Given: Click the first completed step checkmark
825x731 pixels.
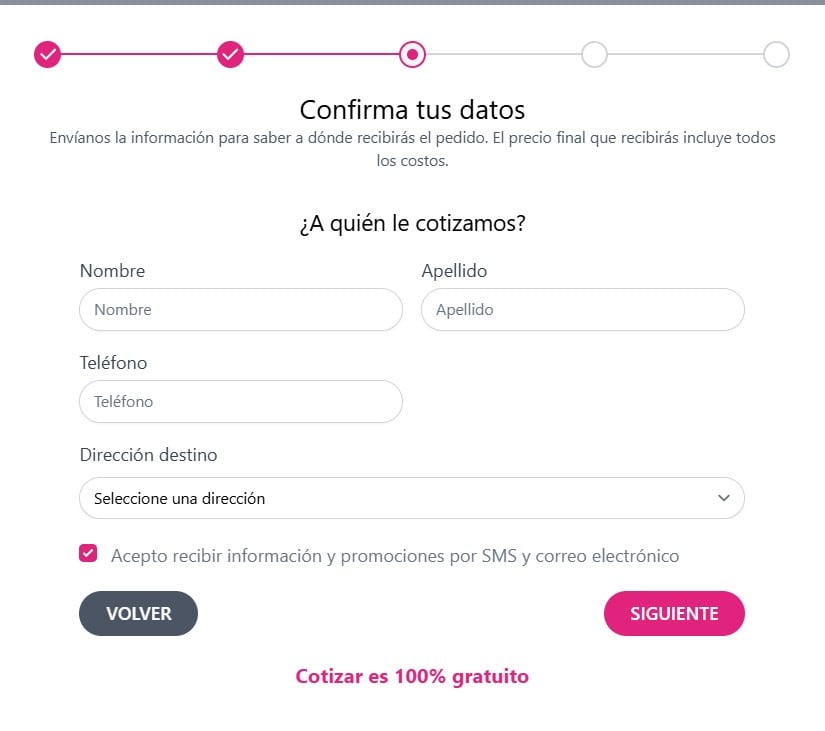Looking at the screenshot, I should coord(47,54).
